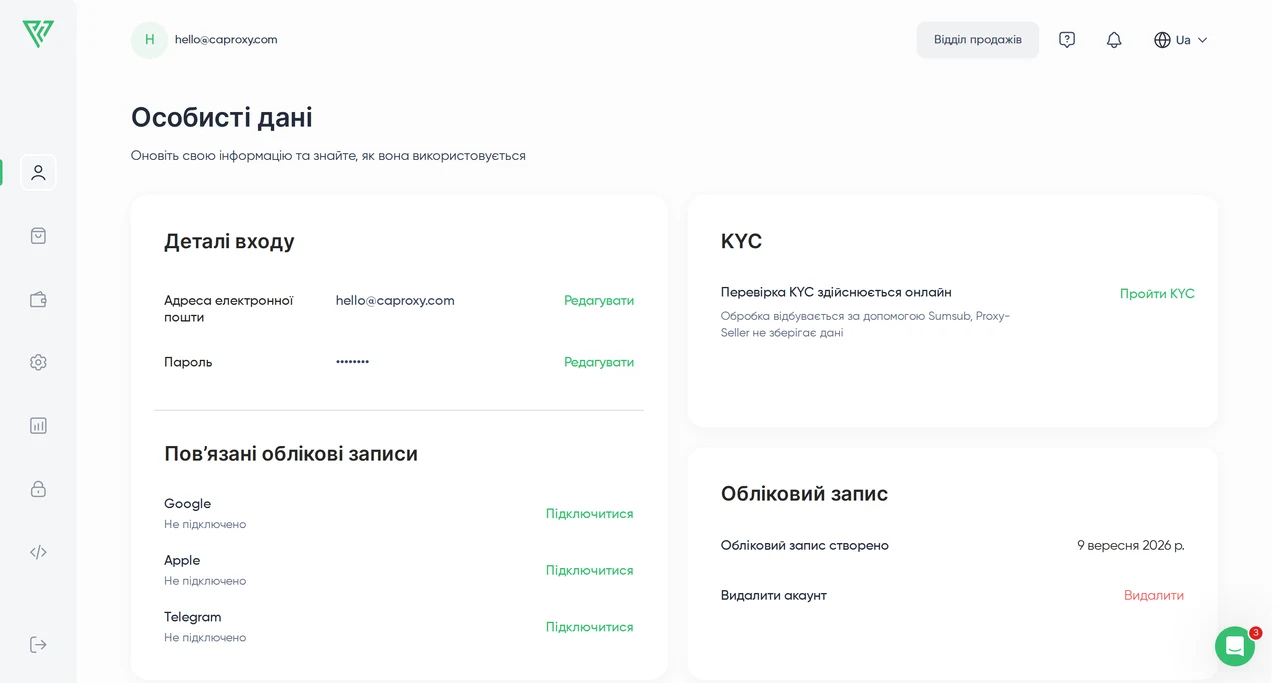Viewport: 1280px width, 683px height.
Task: Open the help question mark icon
Action: point(1067,40)
